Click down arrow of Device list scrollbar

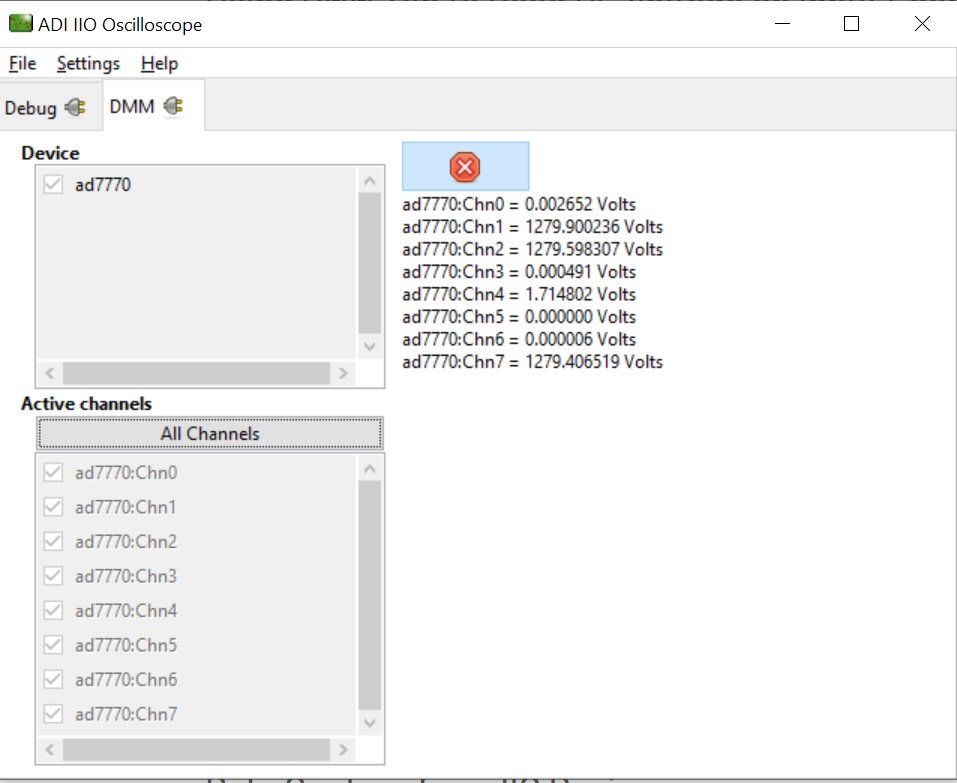pos(369,347)
